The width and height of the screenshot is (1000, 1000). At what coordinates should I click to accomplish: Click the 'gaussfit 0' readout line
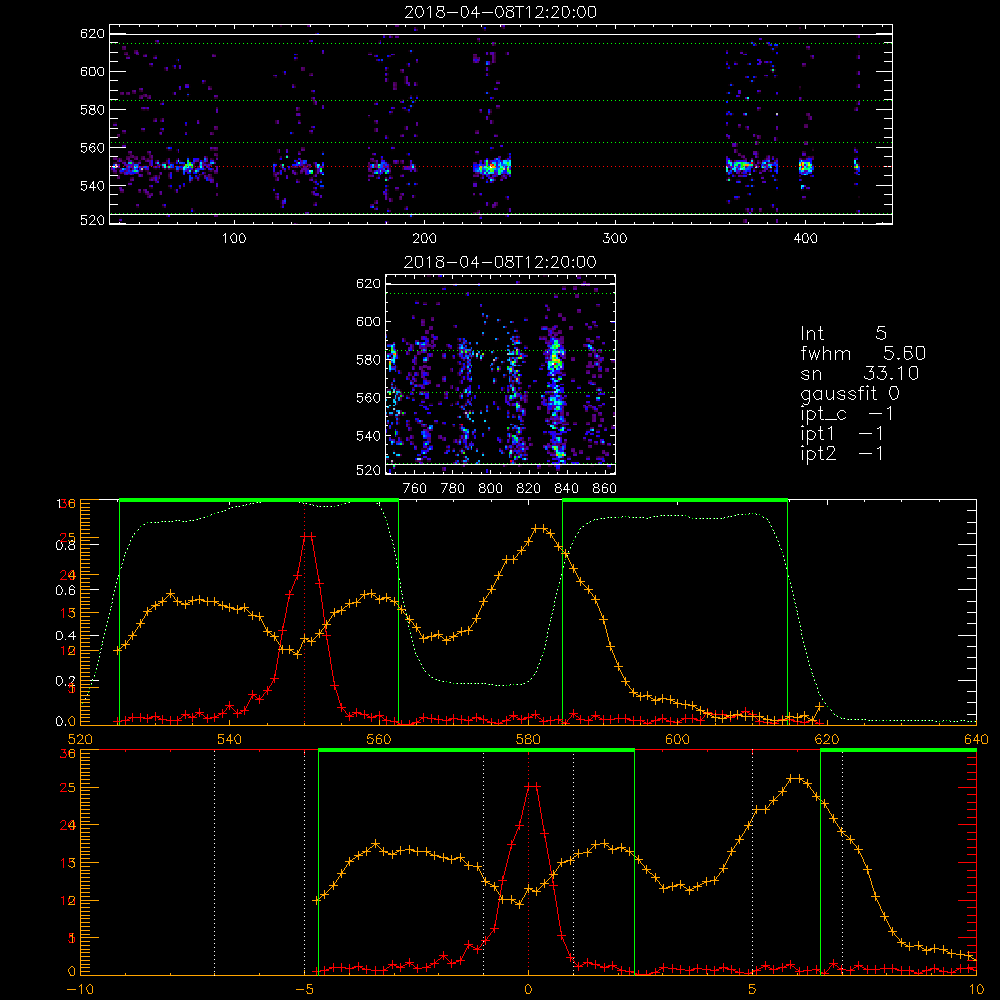click(x=849, y=393)
